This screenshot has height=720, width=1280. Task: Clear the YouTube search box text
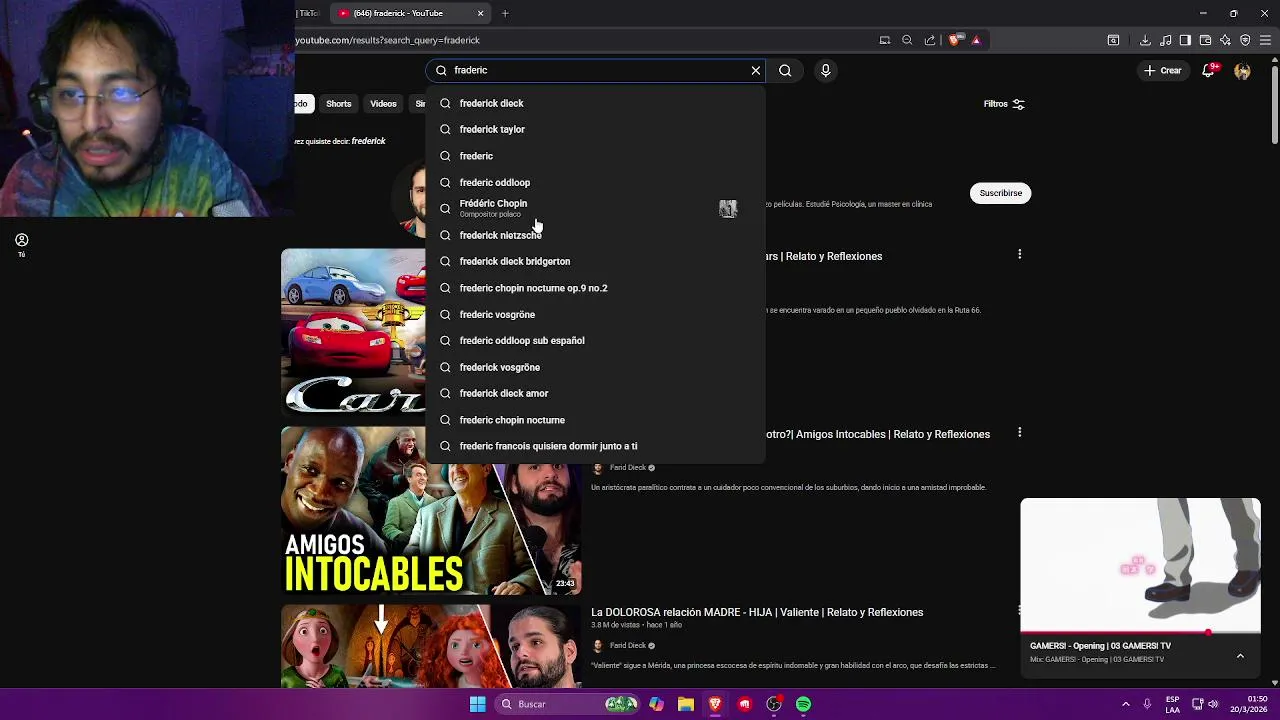756,70
